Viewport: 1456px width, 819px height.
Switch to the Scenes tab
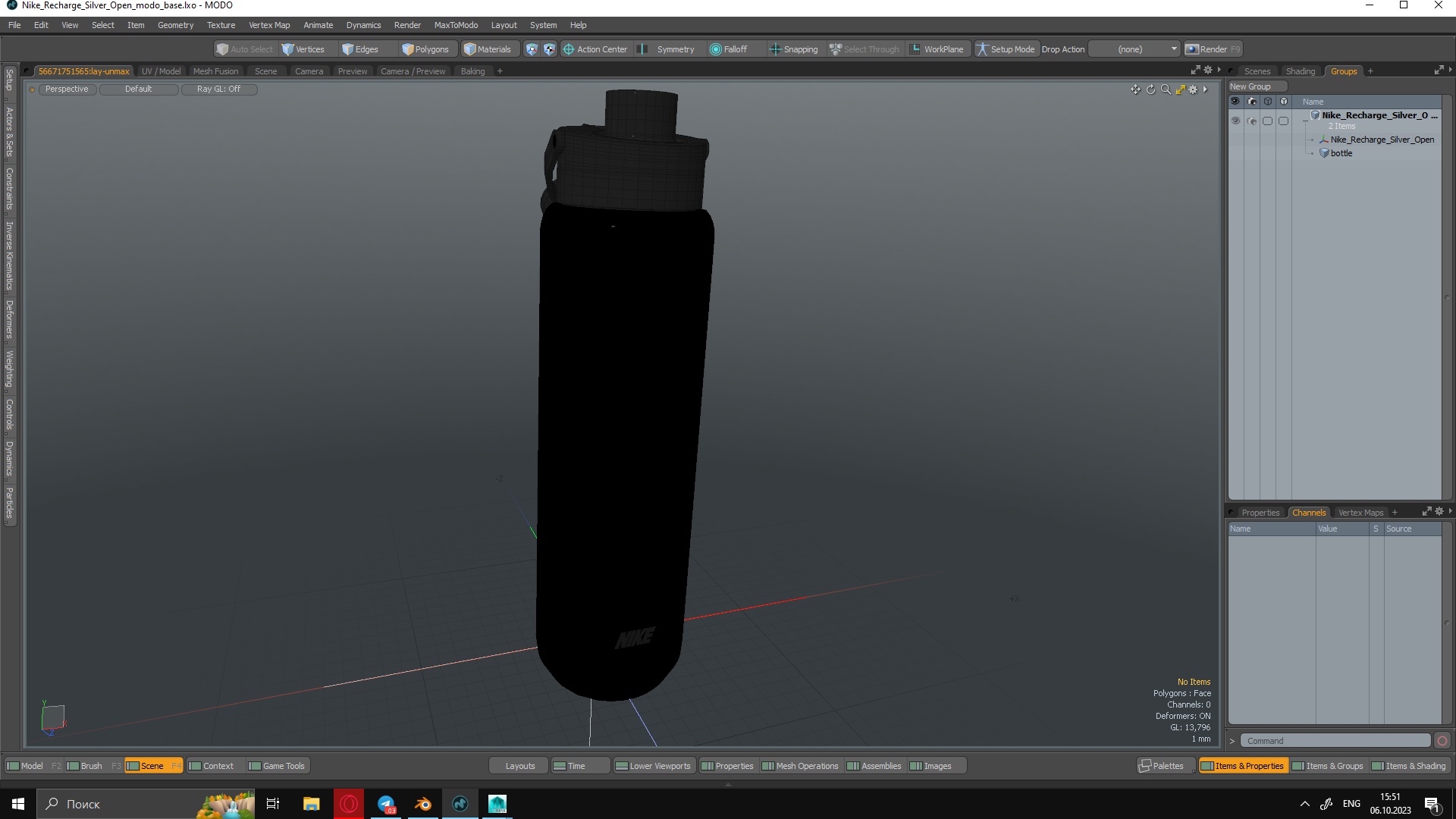point(1257,71)
